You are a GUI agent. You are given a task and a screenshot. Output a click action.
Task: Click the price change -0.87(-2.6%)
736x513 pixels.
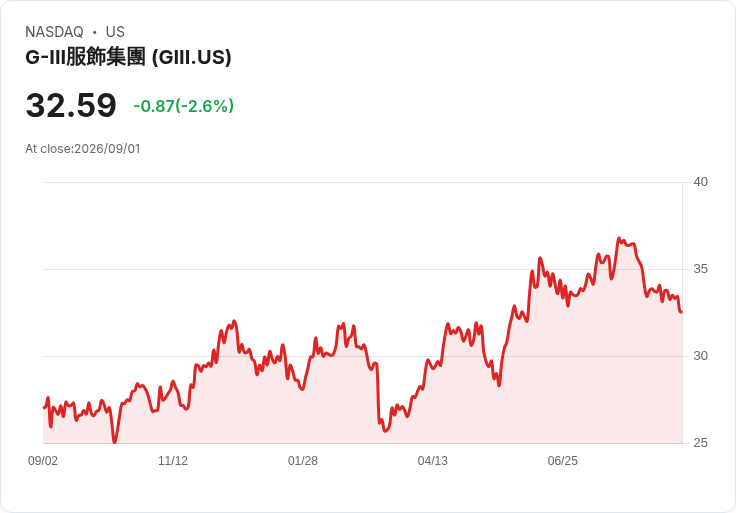184,106
